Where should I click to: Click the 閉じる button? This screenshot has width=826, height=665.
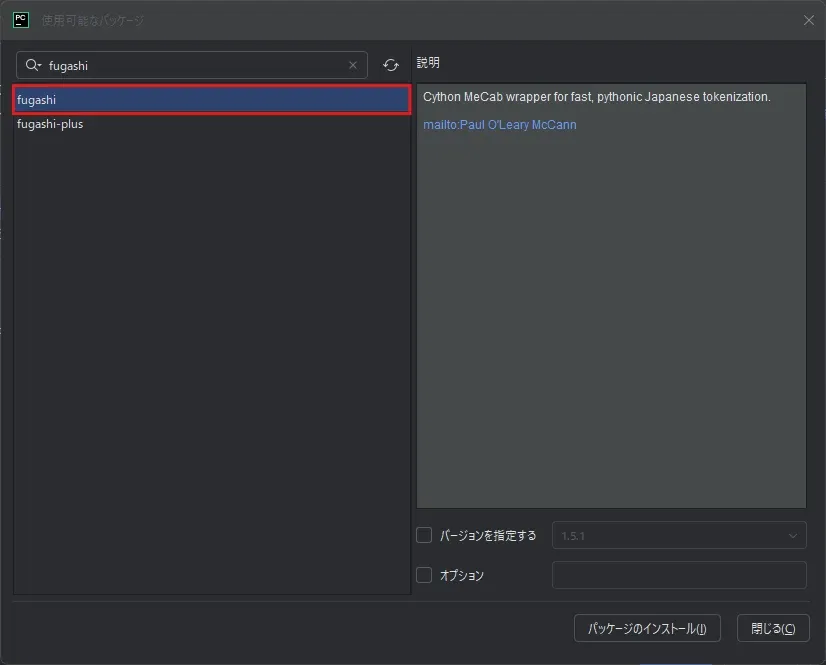pyautogui.click(x=773, y=628)
